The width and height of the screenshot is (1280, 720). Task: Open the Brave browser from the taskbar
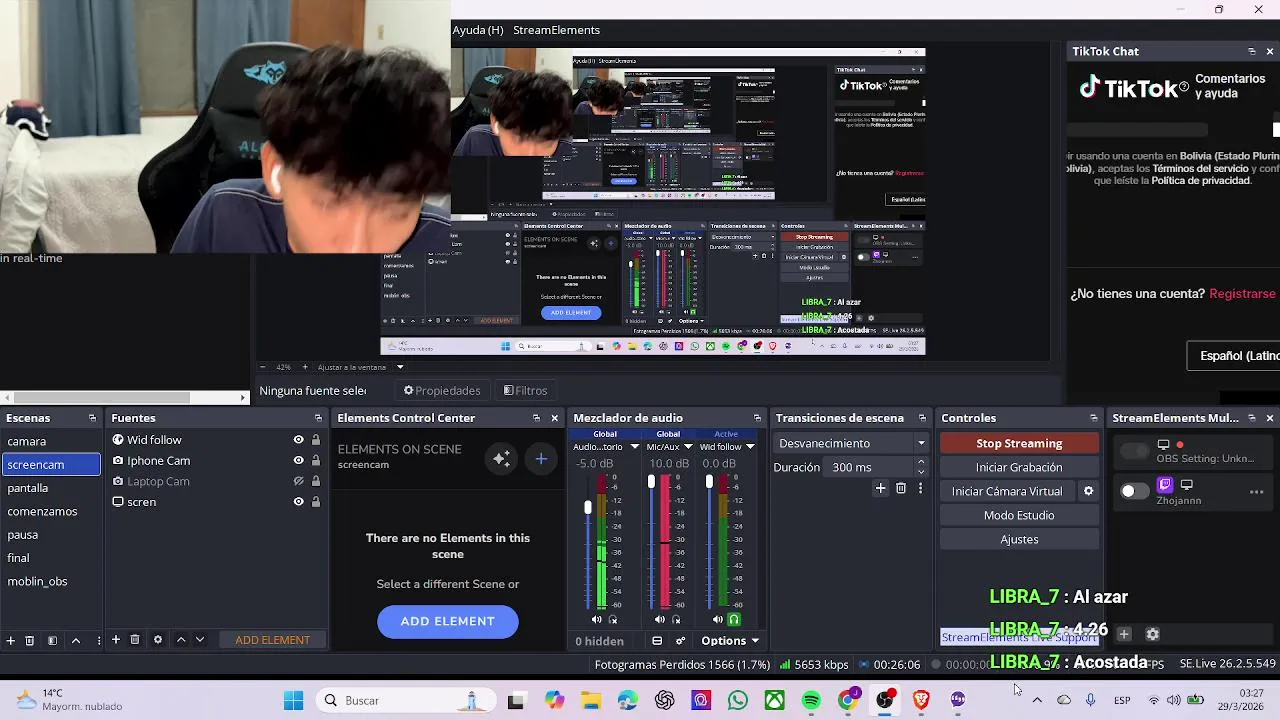921,701
